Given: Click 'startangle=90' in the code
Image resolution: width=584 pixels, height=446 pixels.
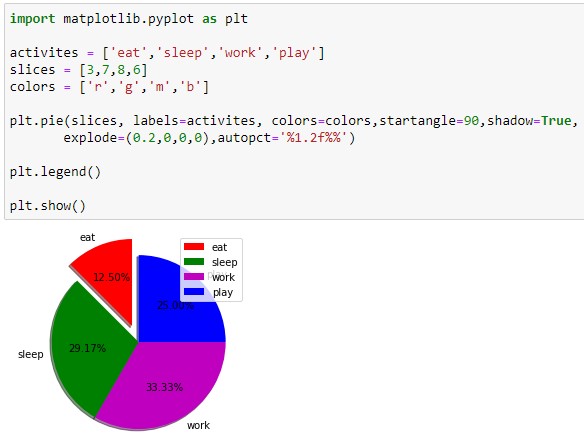Looking at the screenshot, I should 429,121.
